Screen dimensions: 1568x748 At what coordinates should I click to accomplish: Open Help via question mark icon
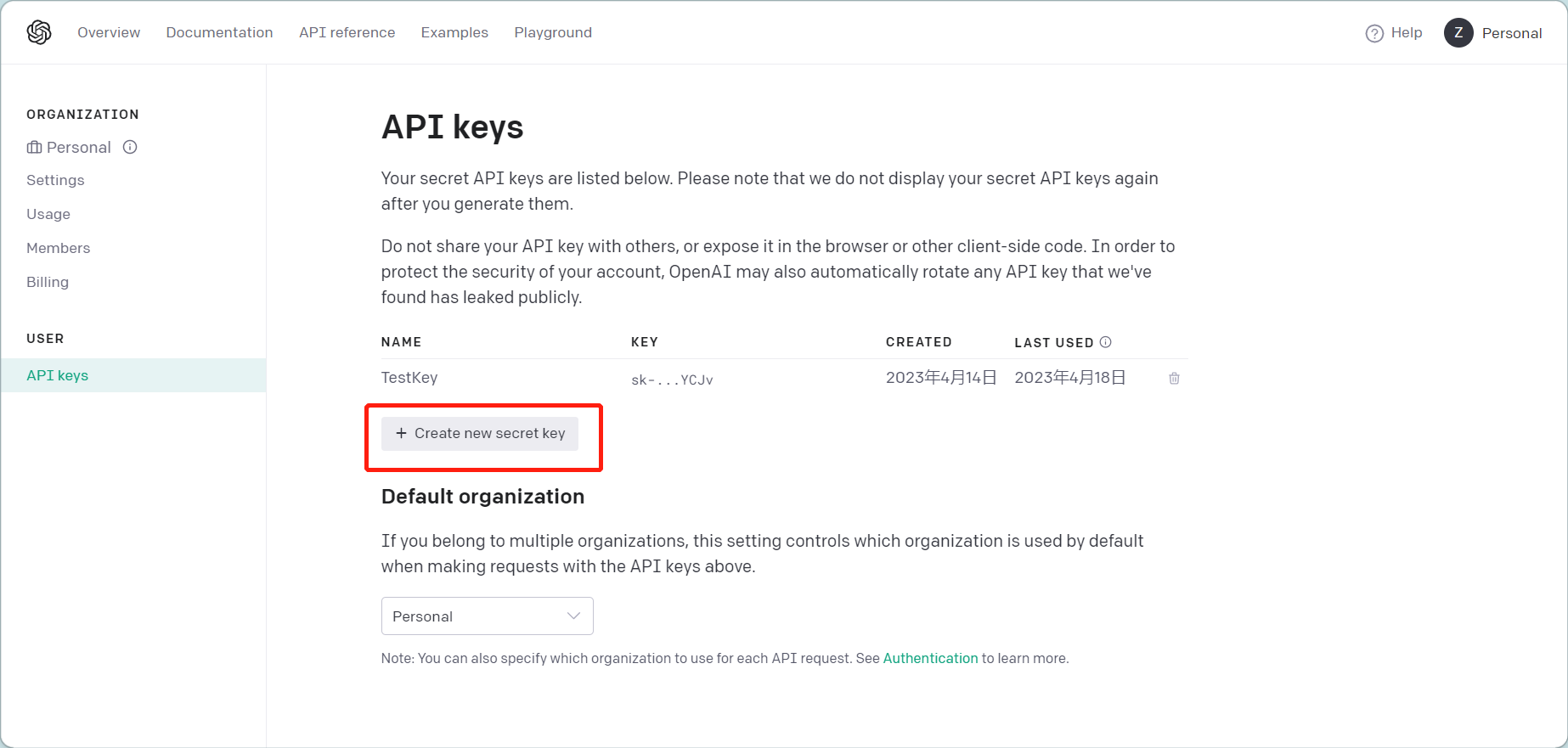point(1374,33)
